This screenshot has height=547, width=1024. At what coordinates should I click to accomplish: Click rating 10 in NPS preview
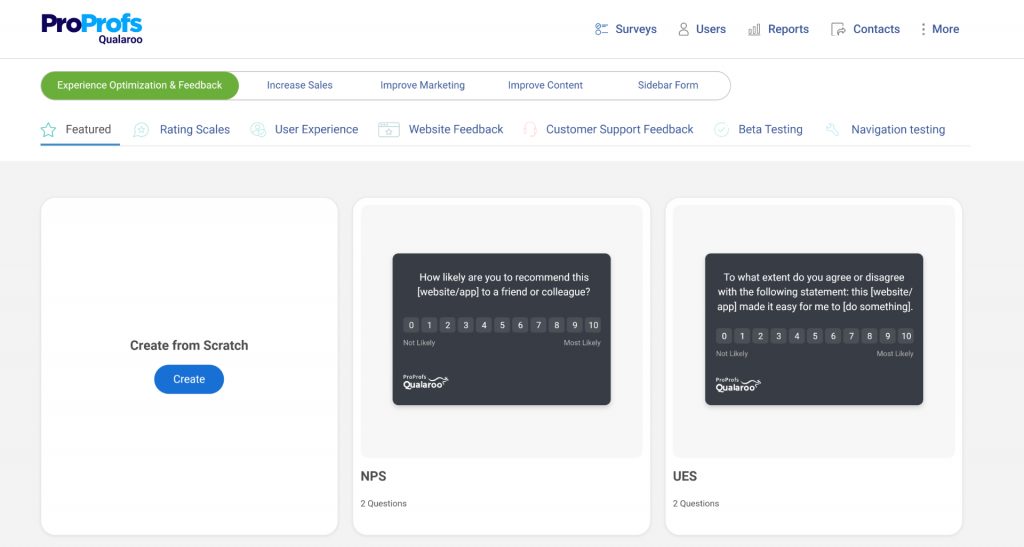click(593, 325)
